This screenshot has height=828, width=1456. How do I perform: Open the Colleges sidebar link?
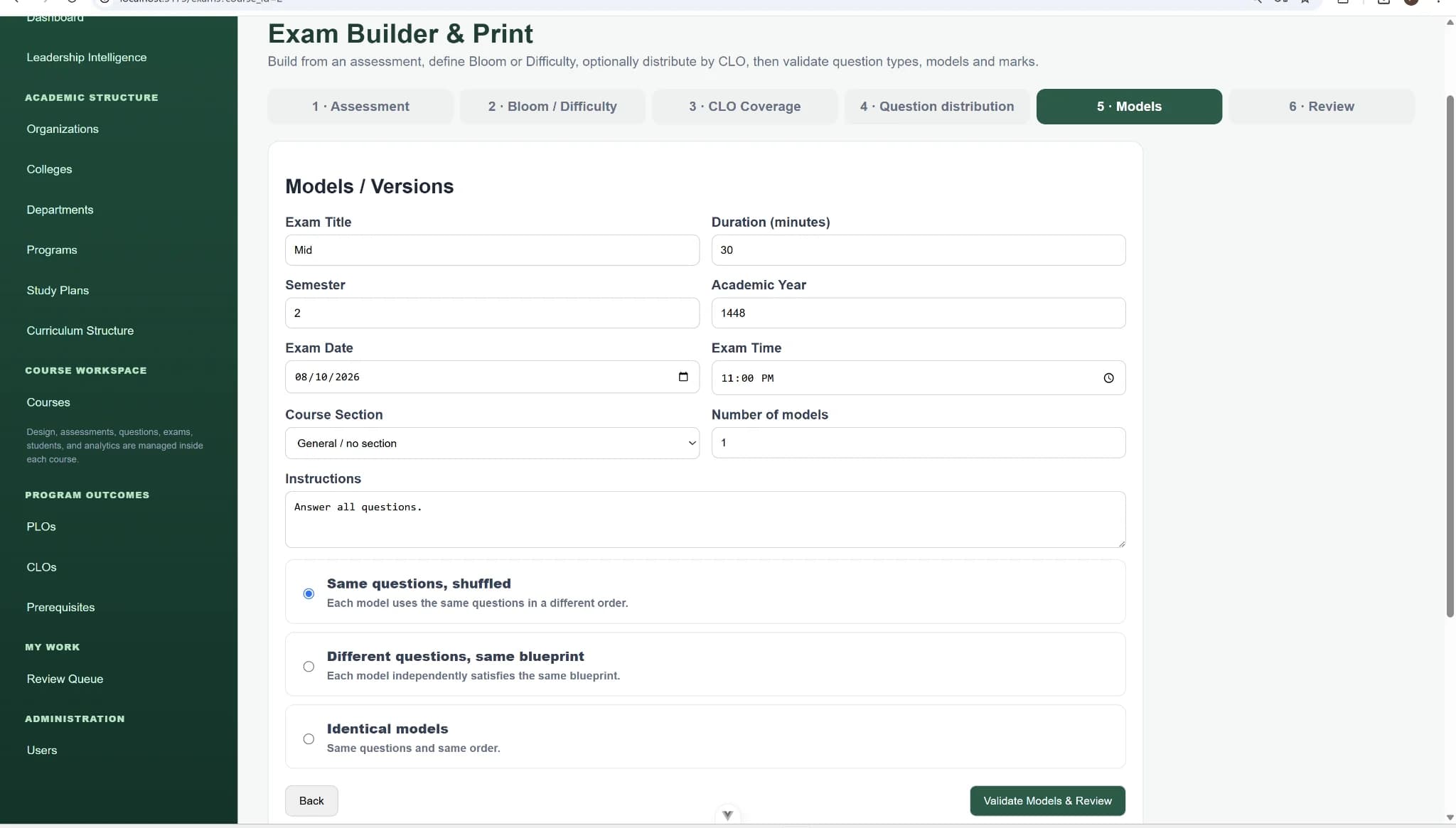coord(49,169)
